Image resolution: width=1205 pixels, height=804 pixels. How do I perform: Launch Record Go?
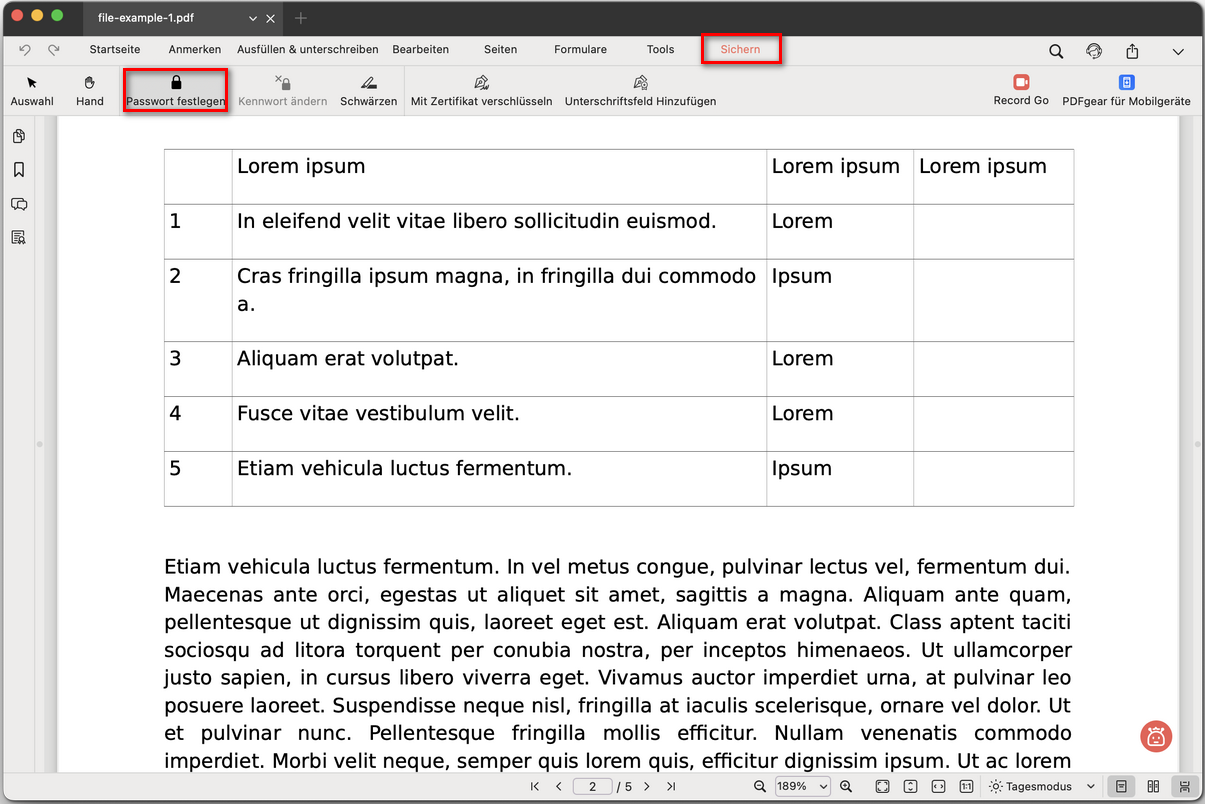(1021, 89)
